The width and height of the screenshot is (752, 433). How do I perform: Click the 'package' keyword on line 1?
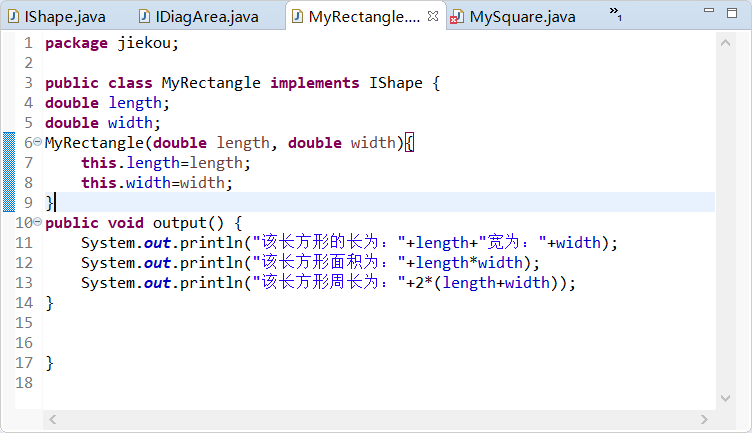coord(76,43)
